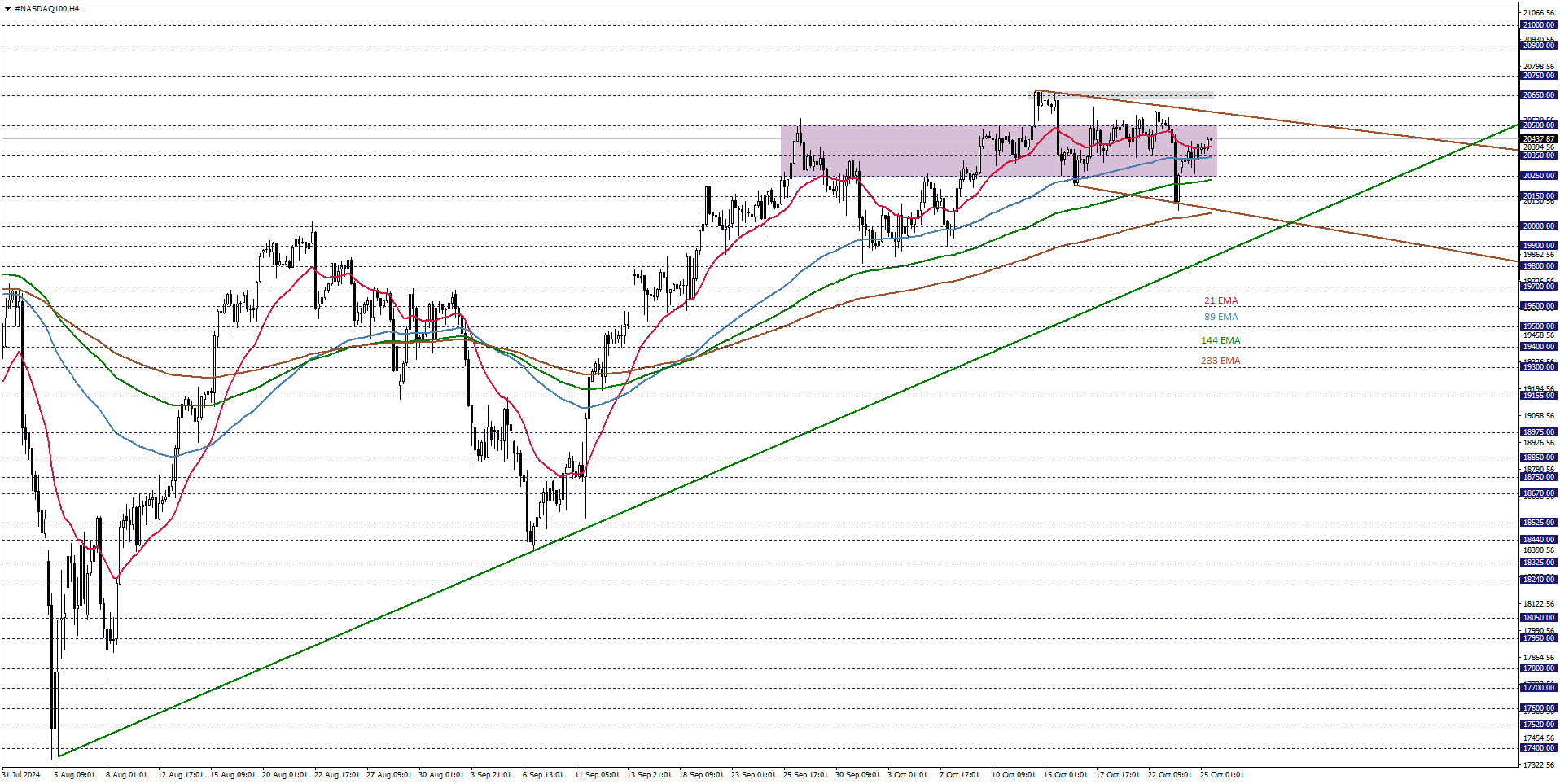Viewport: 1560px width, 784px height.
Task: Click the 20750.00 price level label
Action: [x=1539, y=76]
